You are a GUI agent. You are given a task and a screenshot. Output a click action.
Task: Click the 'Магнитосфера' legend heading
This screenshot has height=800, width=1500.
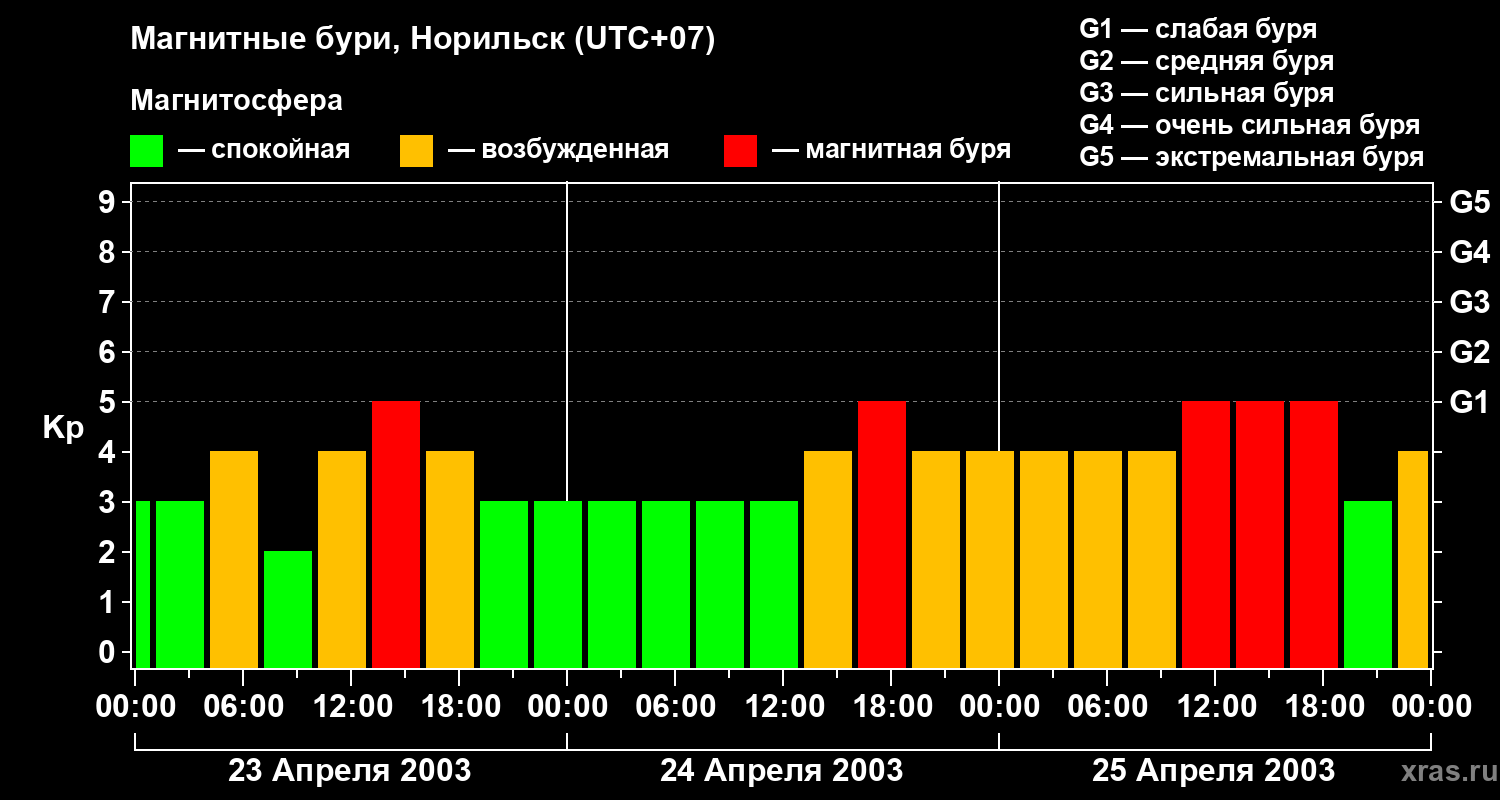pyautogui.click(x=237, y=101)
